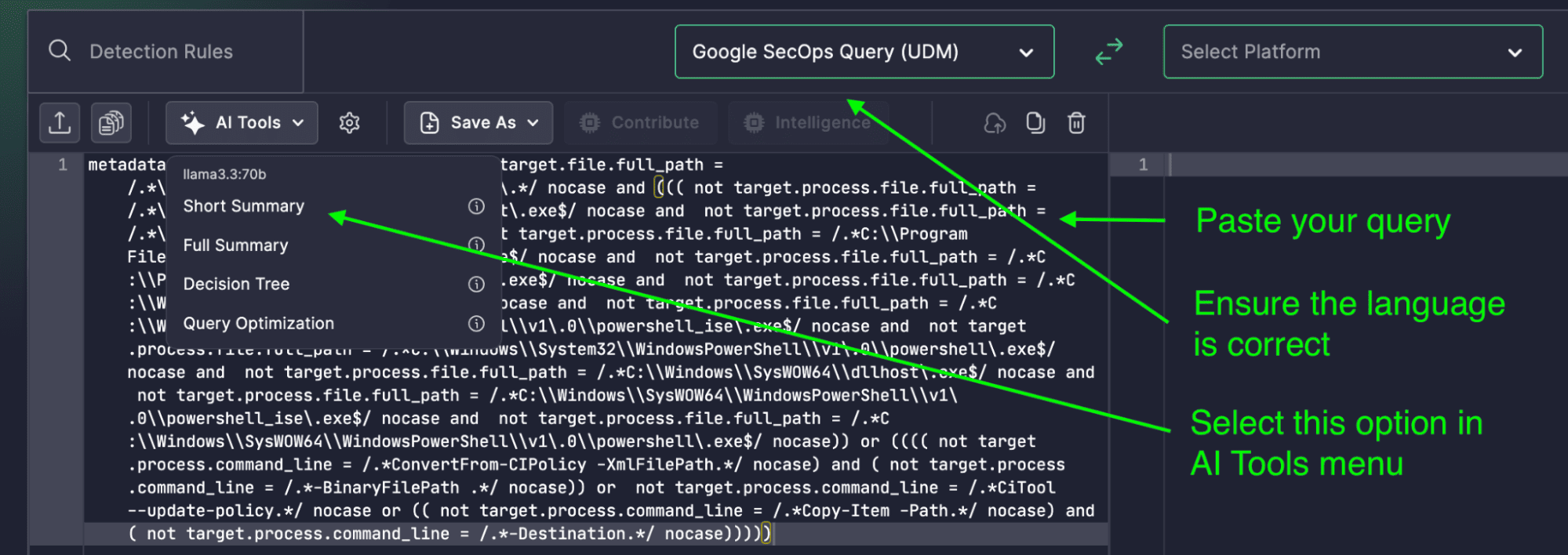
Task: Click the search magnifier icon
Action: coord(60,51)
